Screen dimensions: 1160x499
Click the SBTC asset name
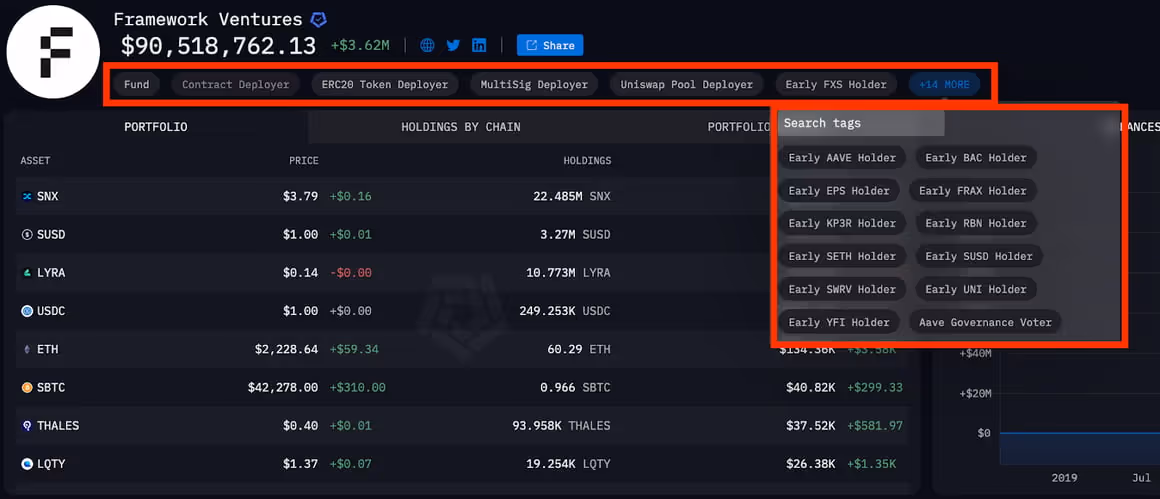pyautogui.click(x=51, y=387)
